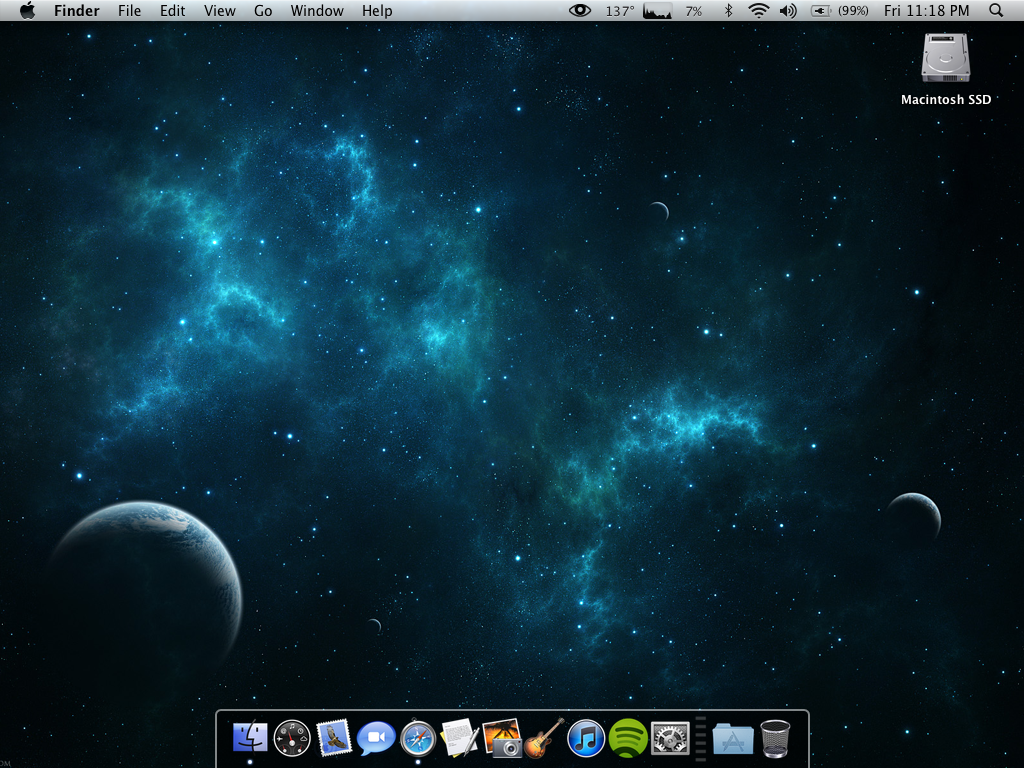Open Finder from the Dock
Screen dimensions: 1024x768
click(x=250, y=738)
